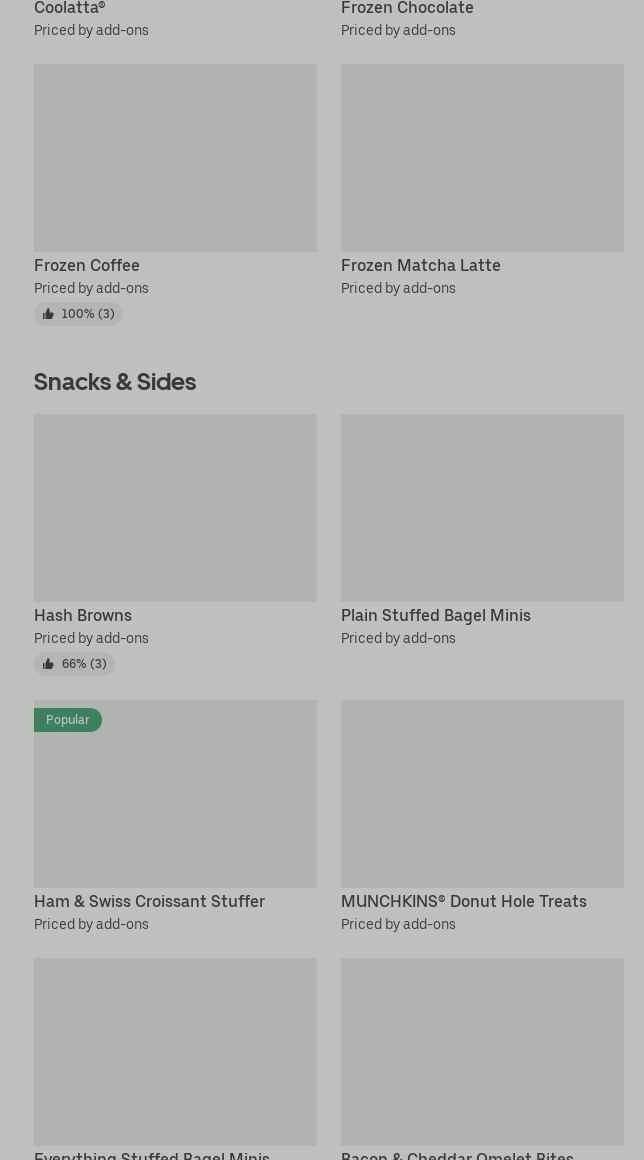Open Ham & Swiss Croissant Stuffer link
Image resolution: width=644 pixels, height=1160 pixels.
pyautogui.click(x=150, y=902)
